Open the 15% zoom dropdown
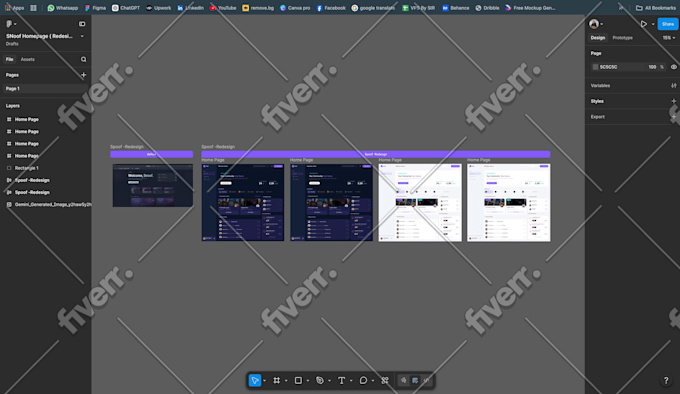680x394 pixels. pos(669,38)
